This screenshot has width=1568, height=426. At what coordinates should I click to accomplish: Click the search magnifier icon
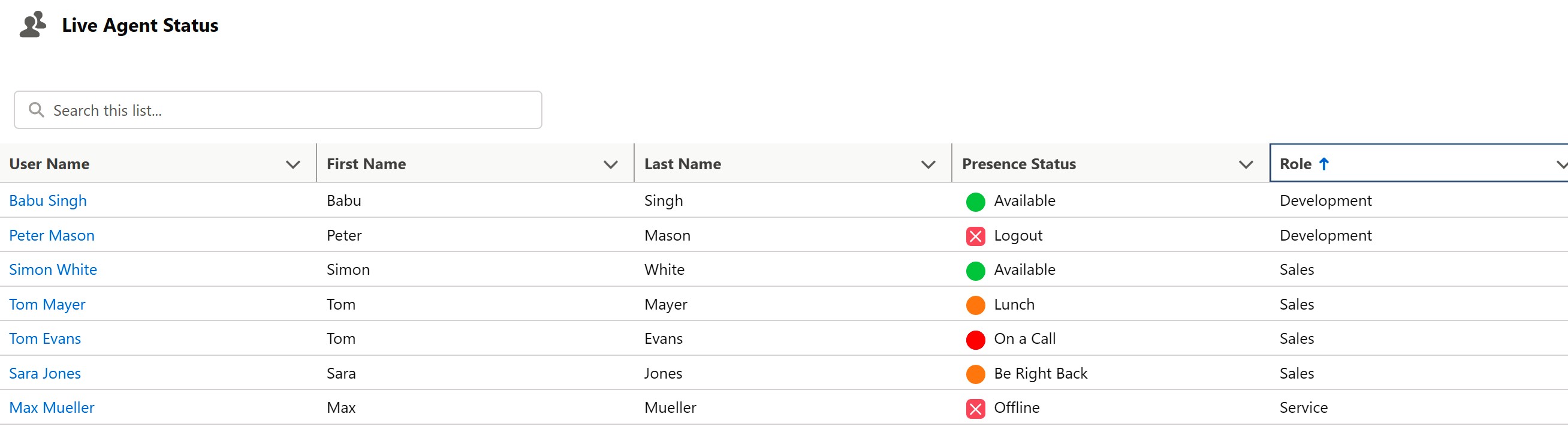tap(37, 110)
